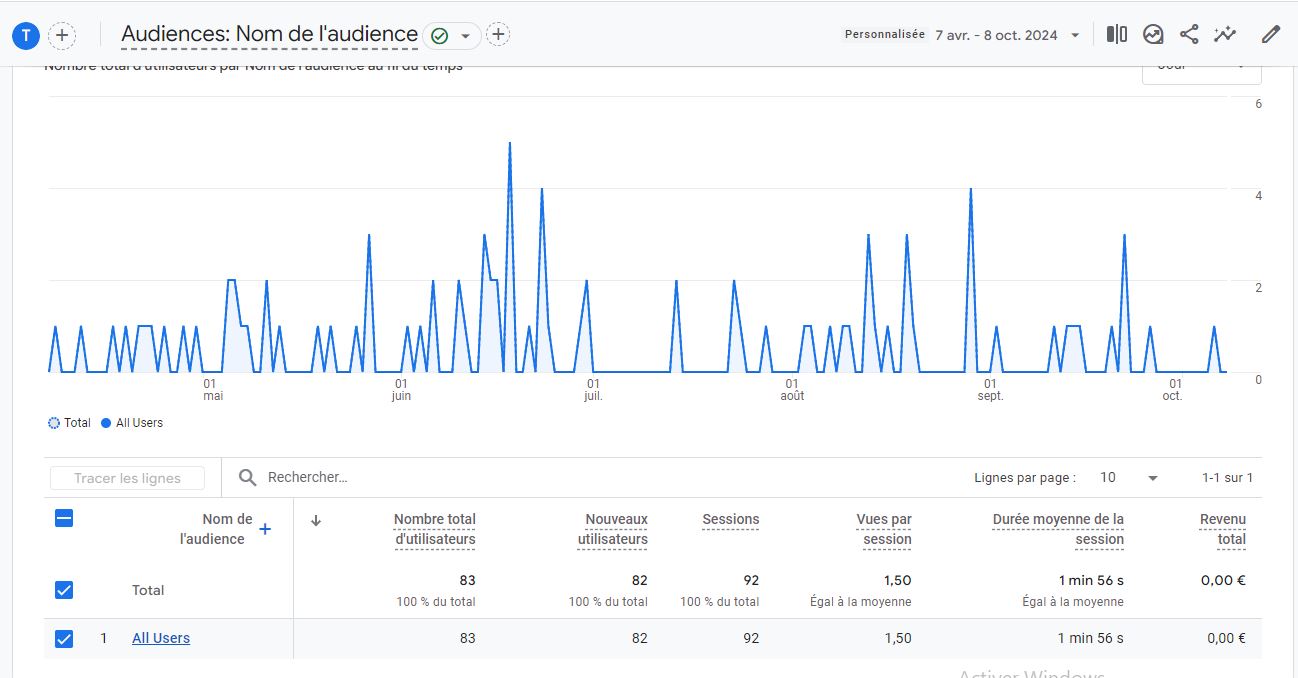Sort by Nombre total d'utilisateurs column

(x=434, y=529)
